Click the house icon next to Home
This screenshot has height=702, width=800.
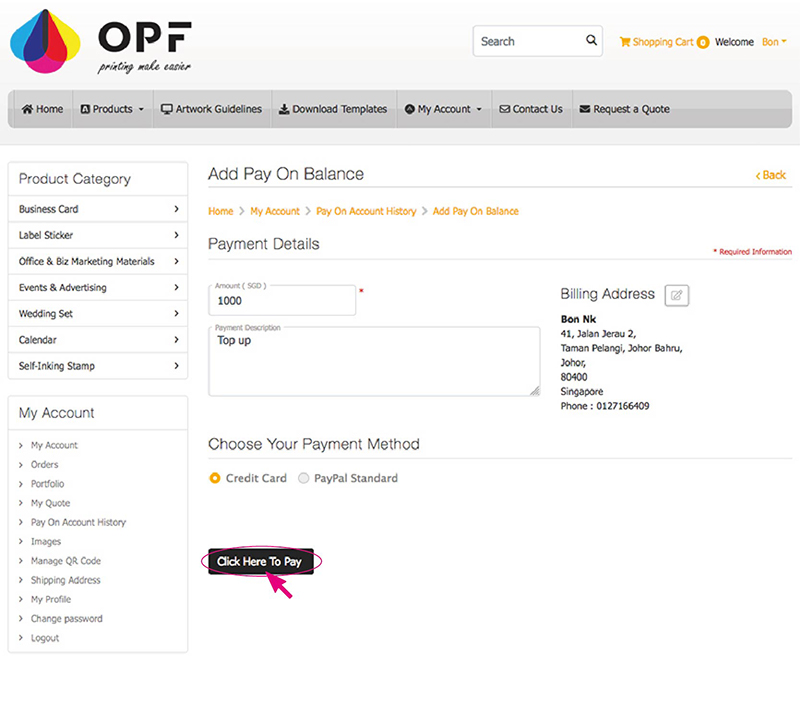[25, 109]
